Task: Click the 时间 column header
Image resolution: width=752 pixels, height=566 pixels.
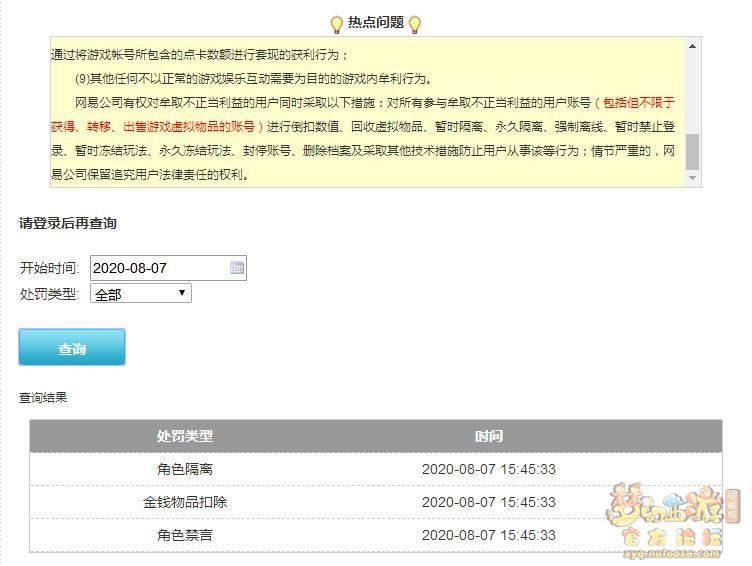Action: (x=489, y=436)
